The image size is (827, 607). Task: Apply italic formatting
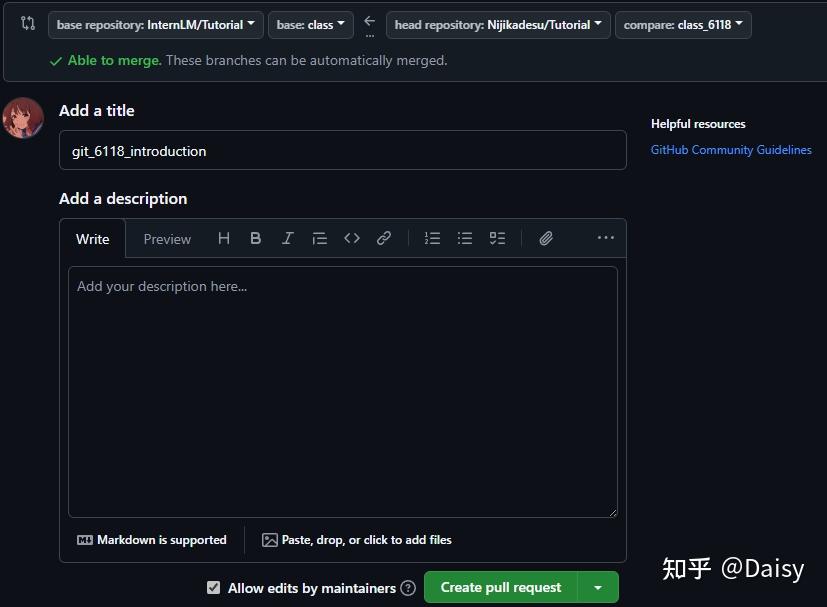[288, 238]
